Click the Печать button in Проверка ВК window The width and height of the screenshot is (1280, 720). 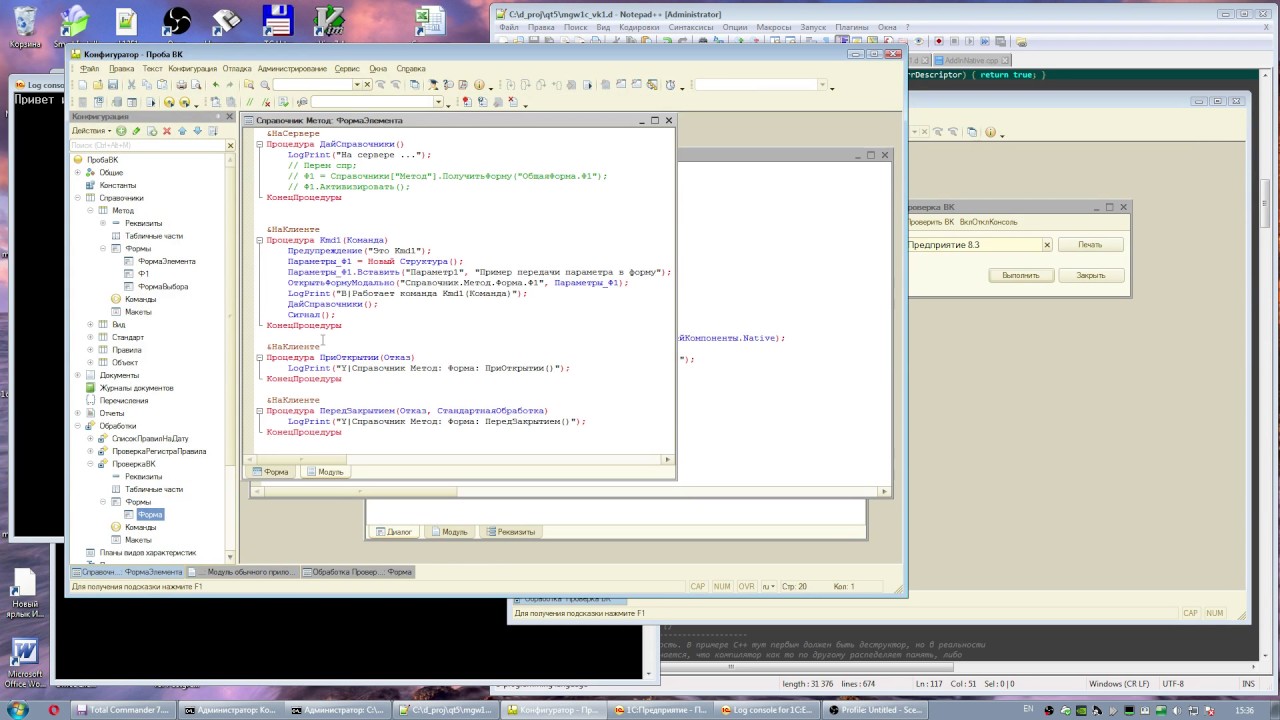click(x=1090, y=245)
